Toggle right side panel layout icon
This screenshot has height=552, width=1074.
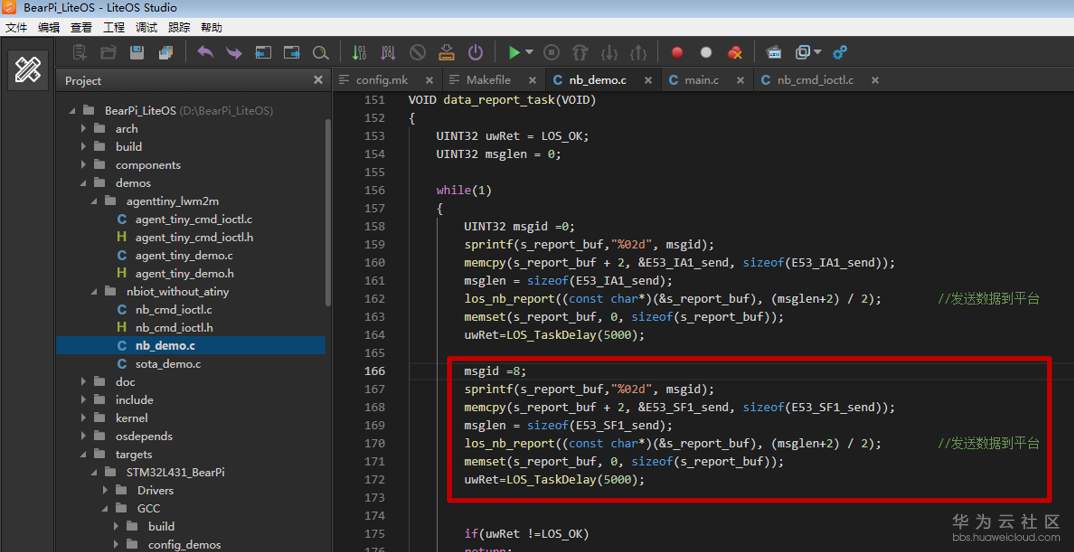292,53
